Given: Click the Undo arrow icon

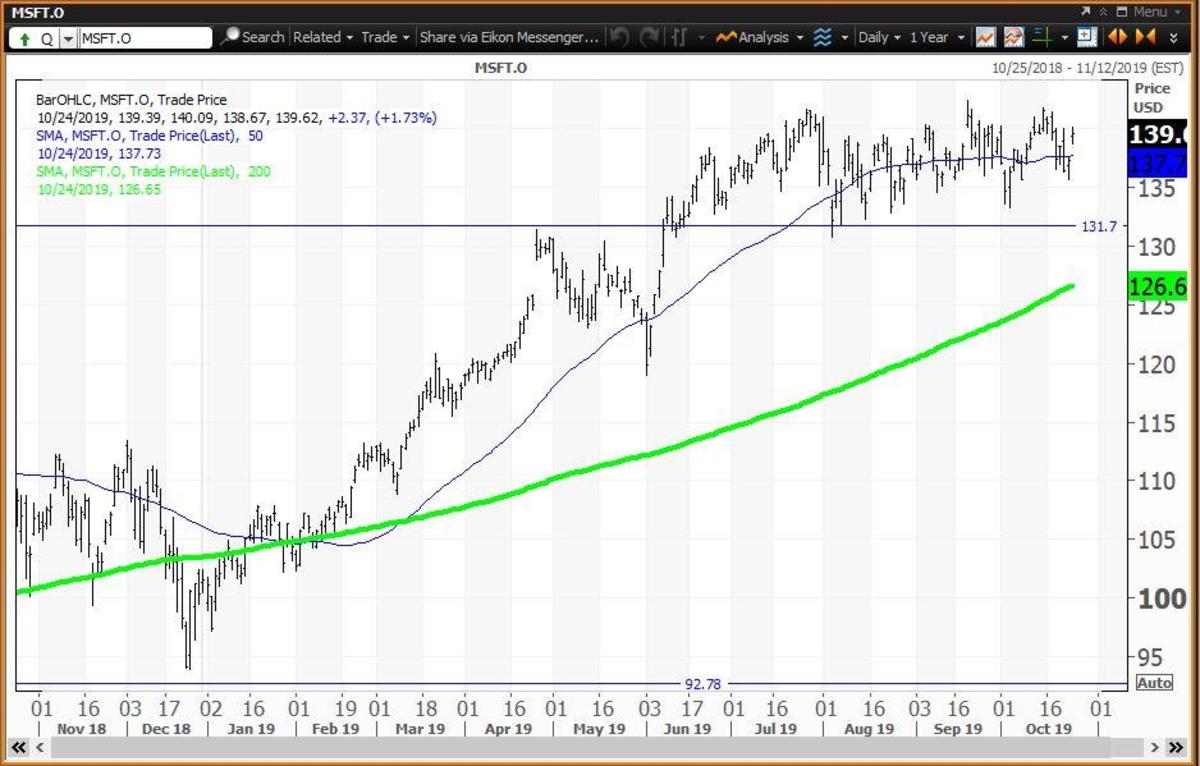Looking at the screenshot, I should click(x=620, y=37).
